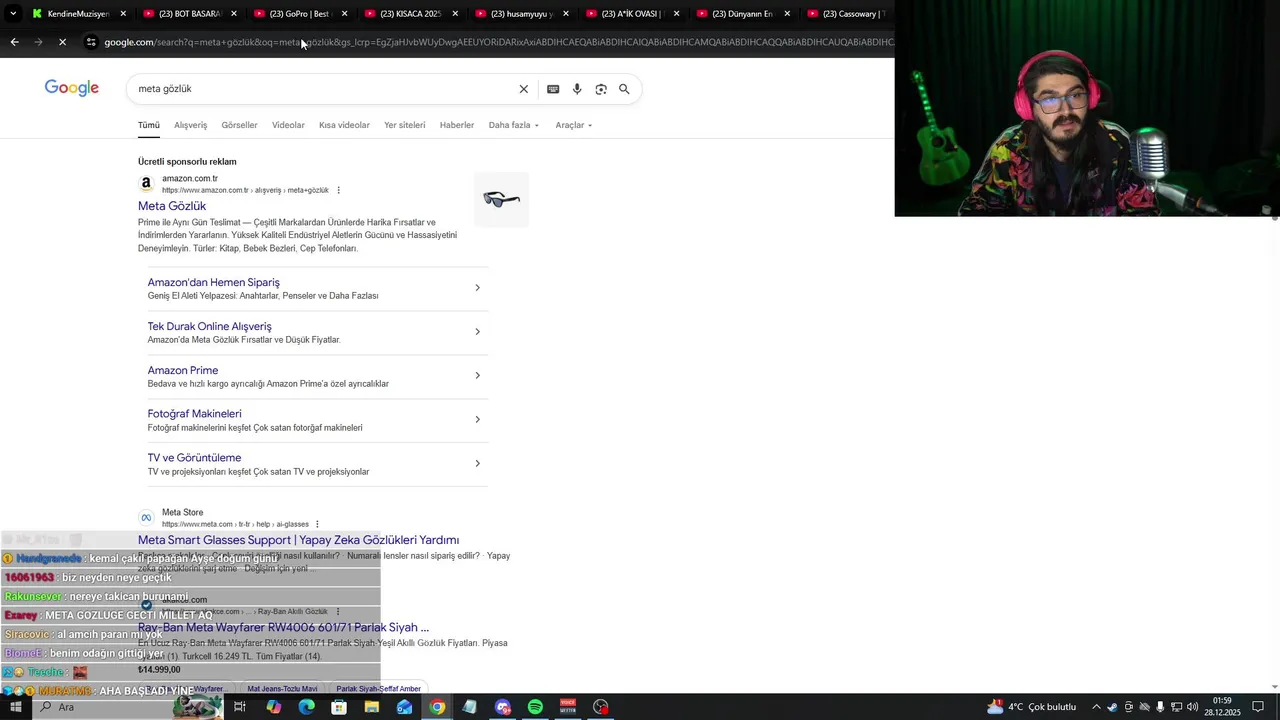
Task: Open Microsoft Store from the taskbar
Action: (339, 707)
